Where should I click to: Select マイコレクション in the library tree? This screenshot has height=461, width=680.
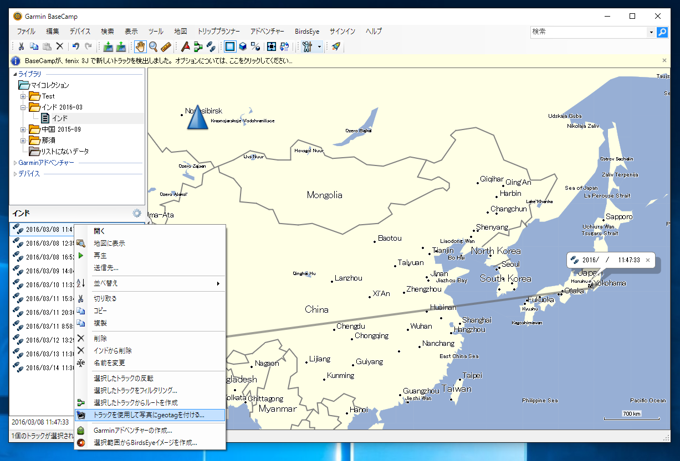tap(49, 85)
